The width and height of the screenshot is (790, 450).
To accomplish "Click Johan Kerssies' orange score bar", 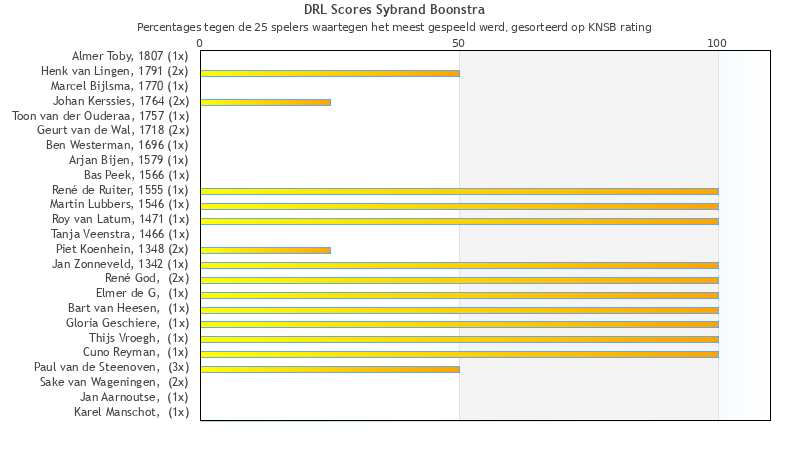I will [265, 102].
